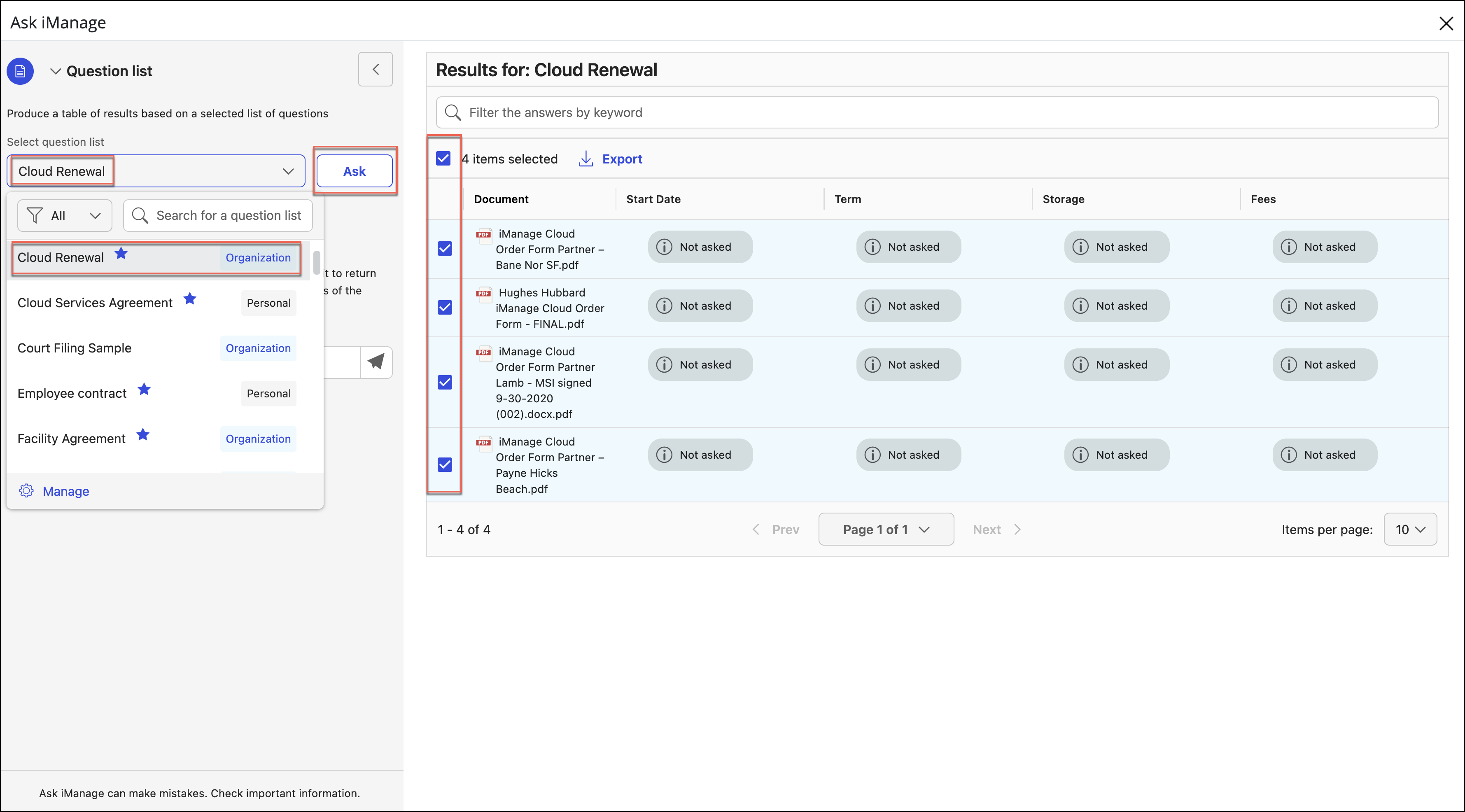1465x812 pixels.
Task: Close the Ask iManage dialog
Action: tap(1446, 23)
